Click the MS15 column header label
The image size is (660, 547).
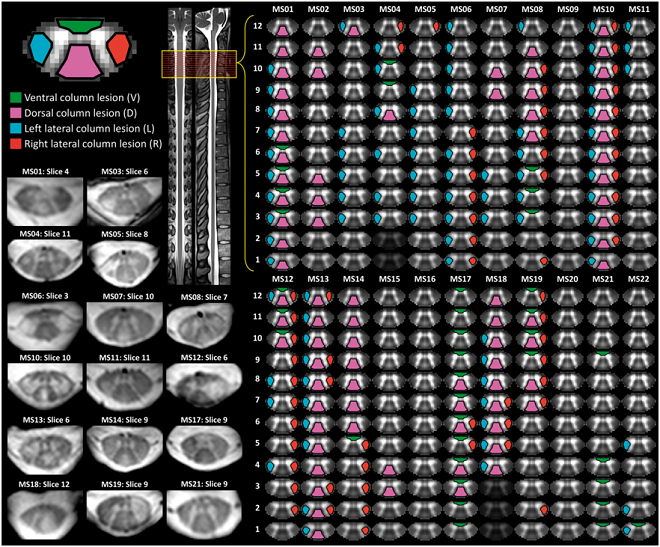pyautogui.click(x=391, y=278)
